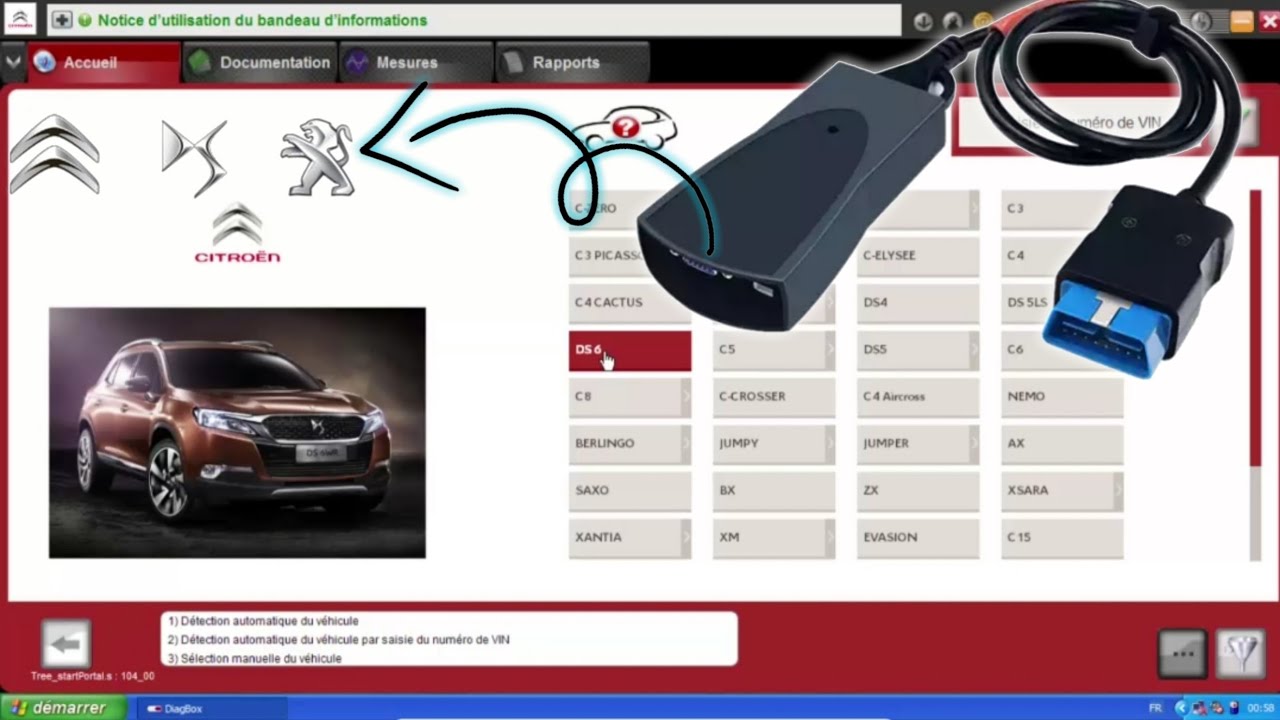Select the DS 6 vehicle button
The image size is (1280, 720).
coord(630,350)
